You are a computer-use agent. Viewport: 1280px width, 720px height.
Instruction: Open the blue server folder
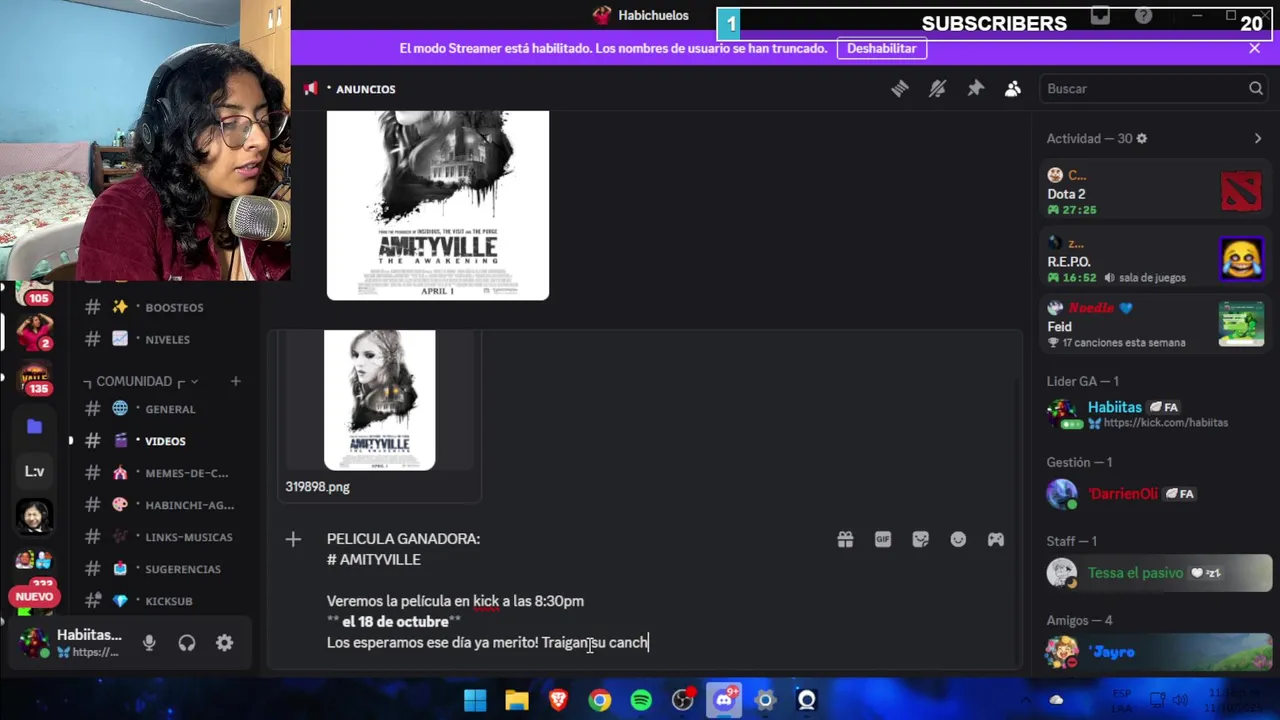coord(35,426)
